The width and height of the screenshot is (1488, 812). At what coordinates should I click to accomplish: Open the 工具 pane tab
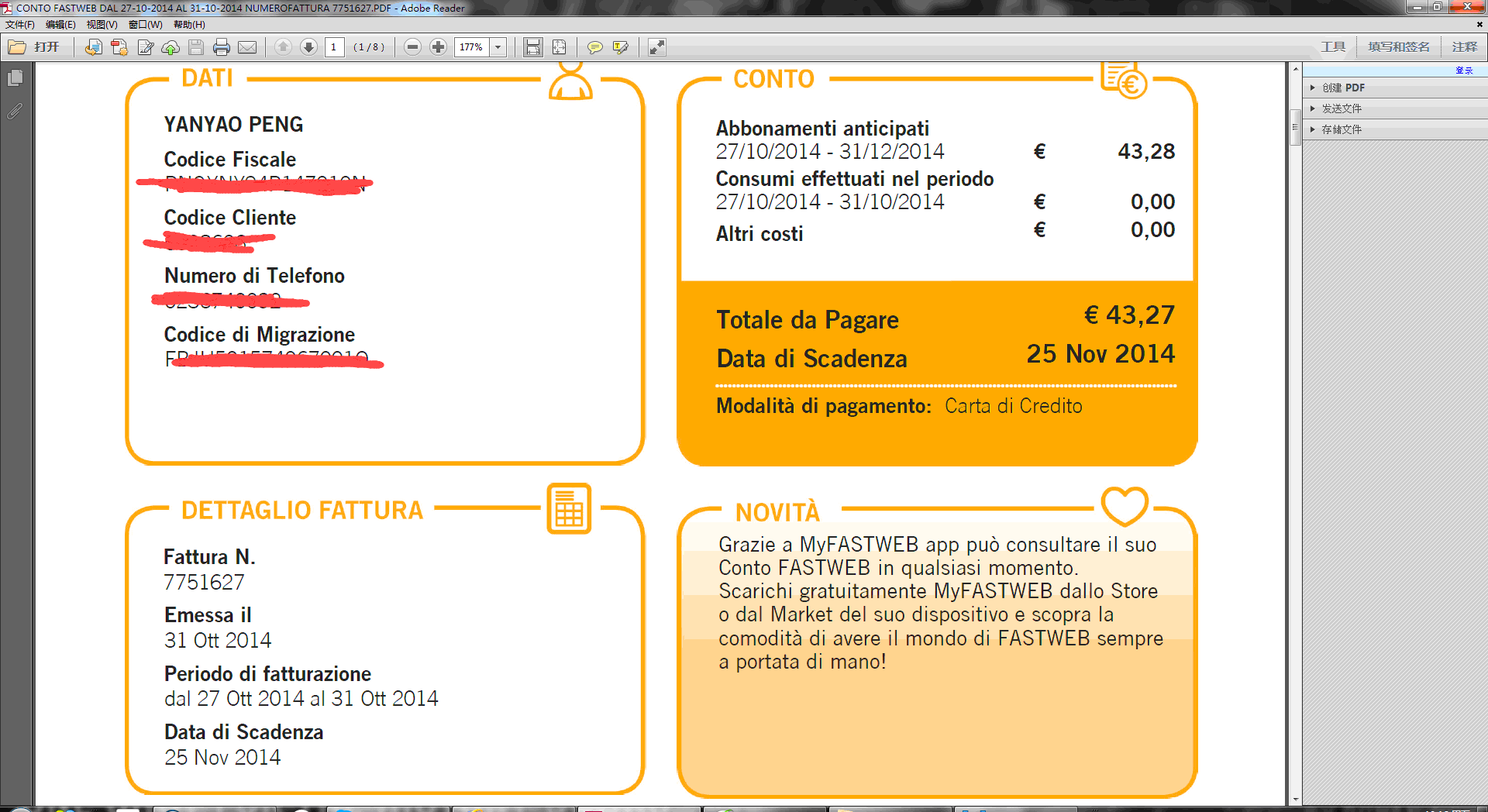point(1333,47)
